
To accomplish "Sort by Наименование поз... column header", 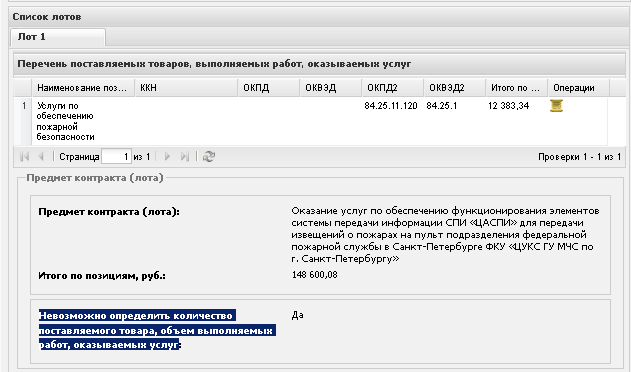I will click(x=83, y=88).
